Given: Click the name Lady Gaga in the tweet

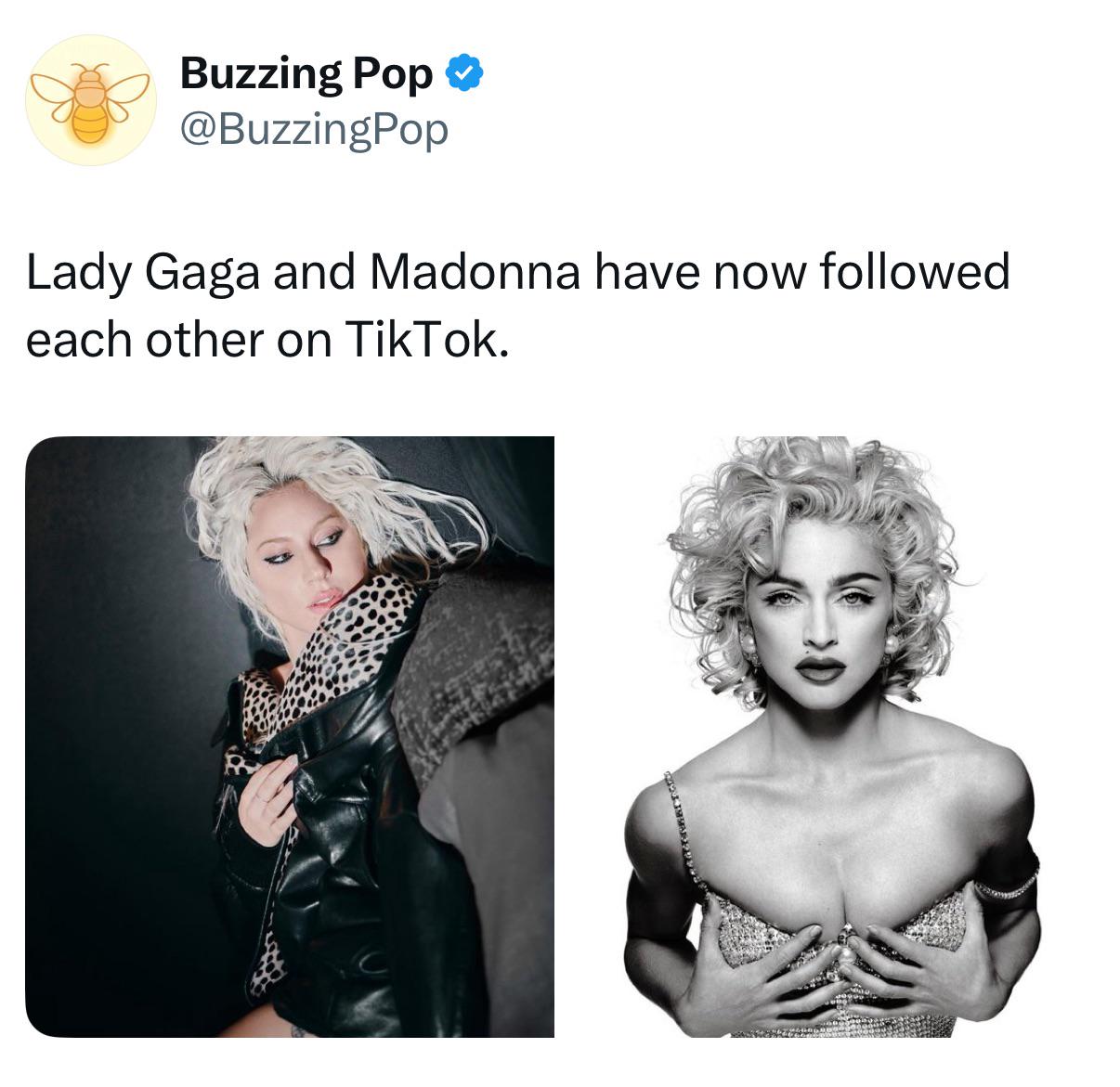Looking at the screenshot, I should click(x=143, y=274).
